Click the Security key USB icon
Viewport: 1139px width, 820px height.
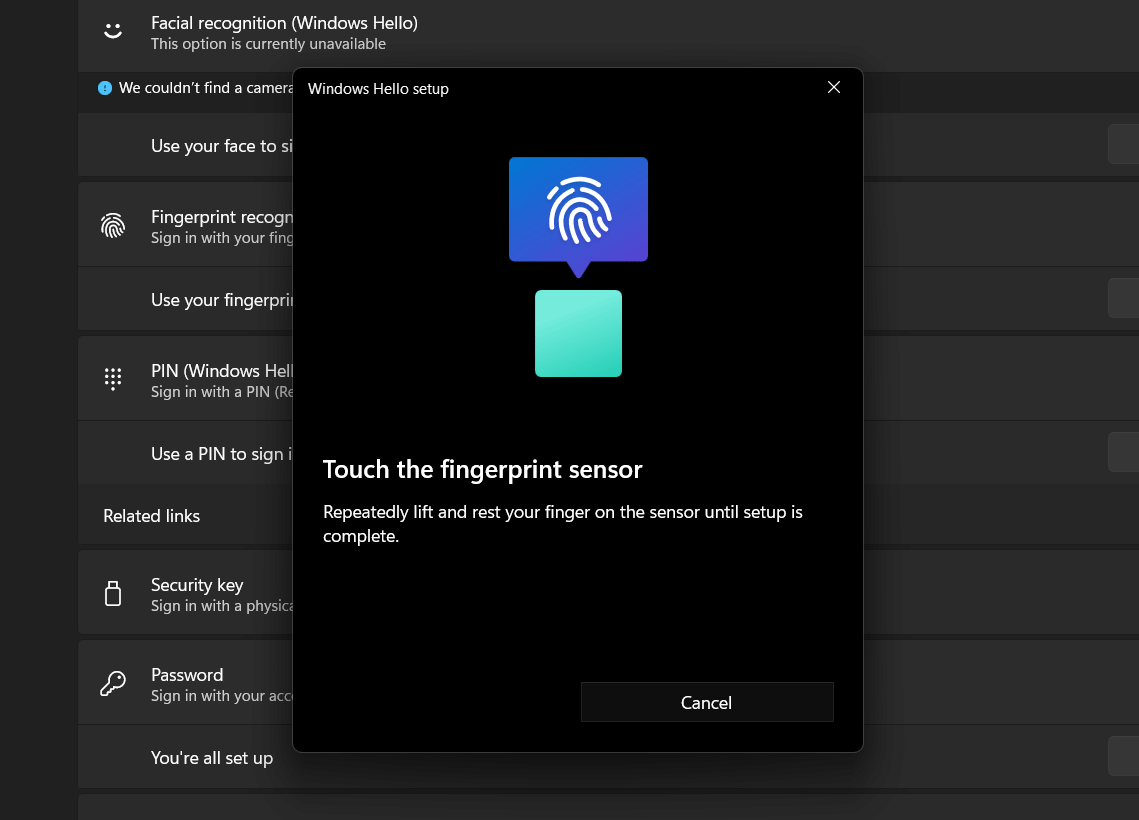click(x=113, y=593)
